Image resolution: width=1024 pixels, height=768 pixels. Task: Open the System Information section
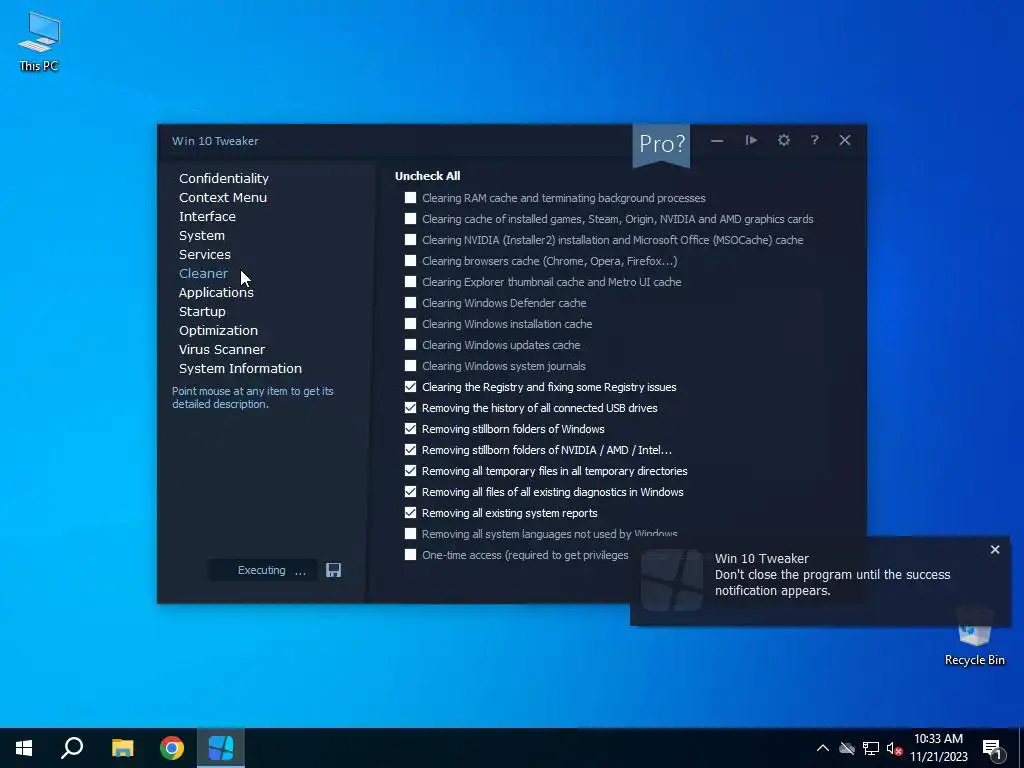click(x=240, y=368)
